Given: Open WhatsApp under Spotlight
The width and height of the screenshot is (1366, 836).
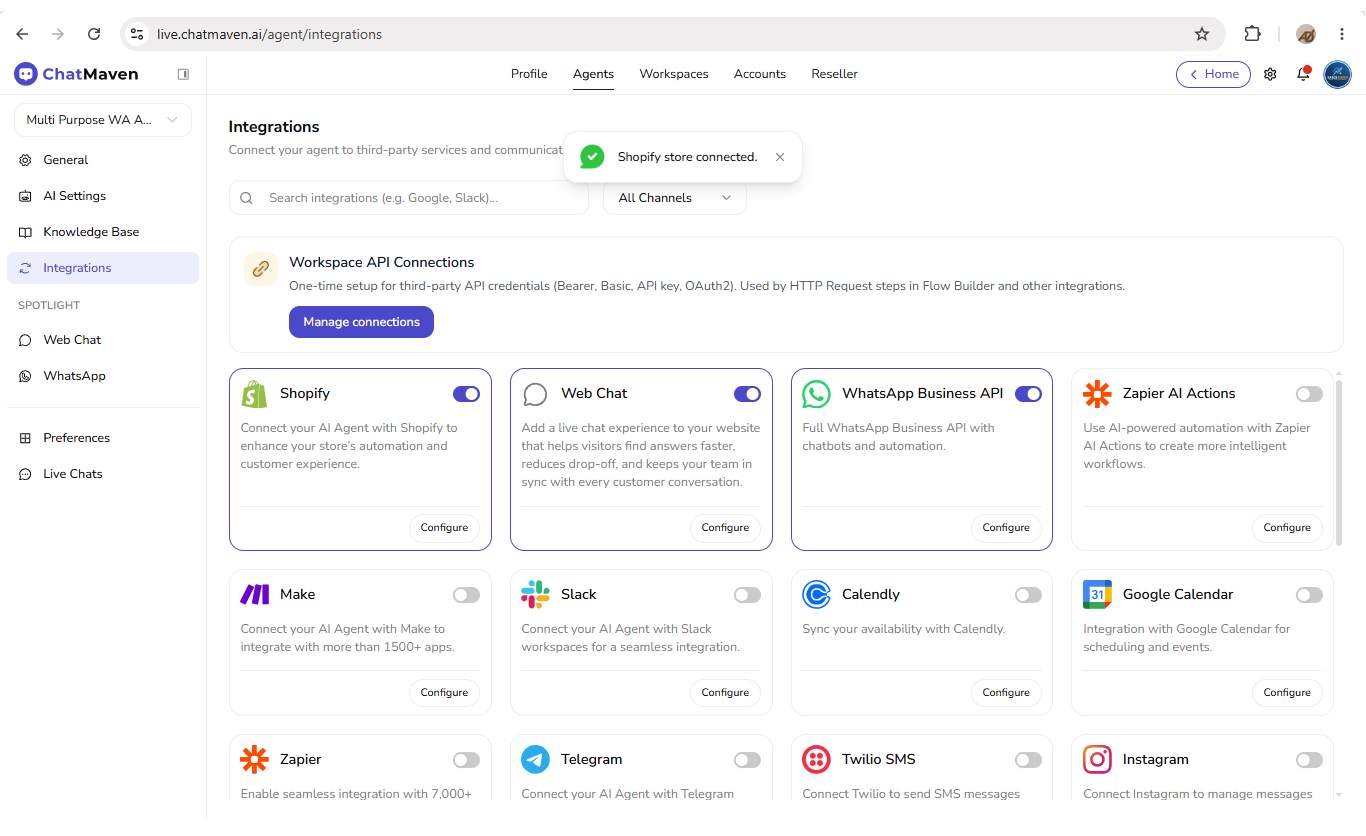Looking at the screenshot, I should (x=103, y=376).
